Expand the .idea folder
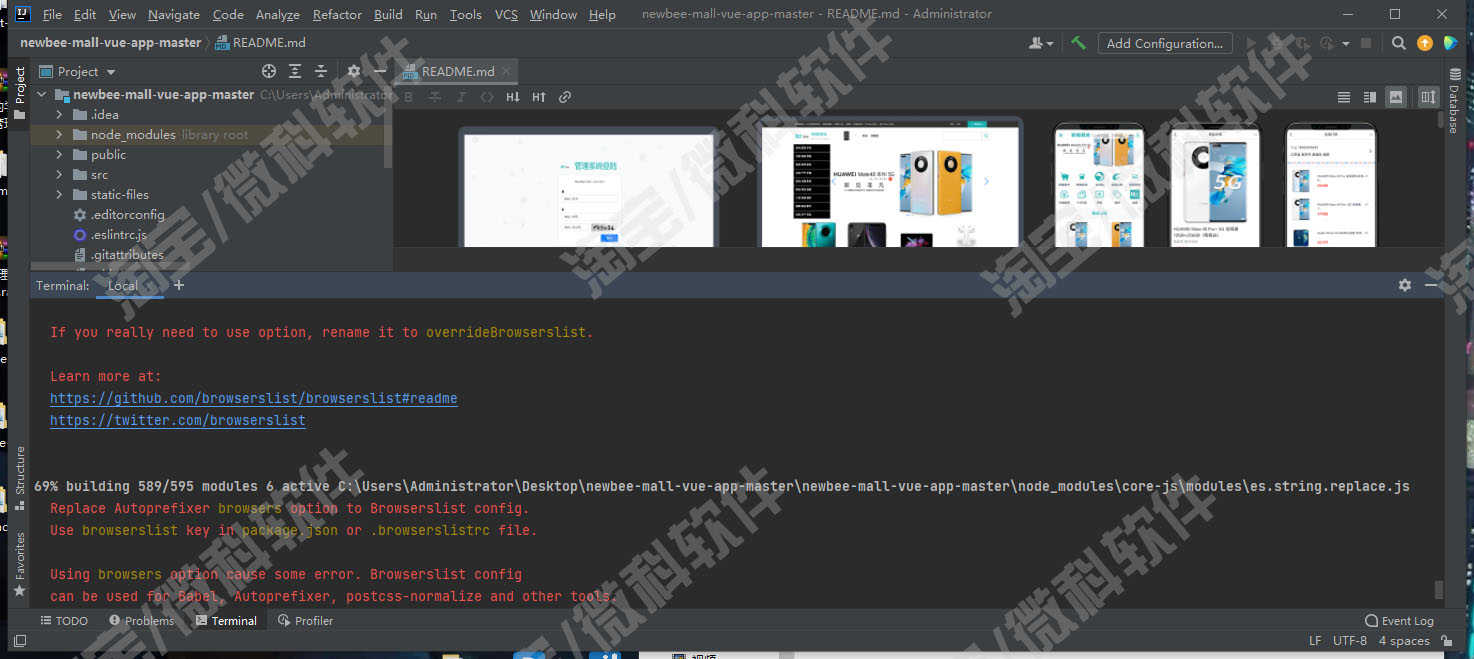Screen dimensions: 1474x659 pos(59,114)
